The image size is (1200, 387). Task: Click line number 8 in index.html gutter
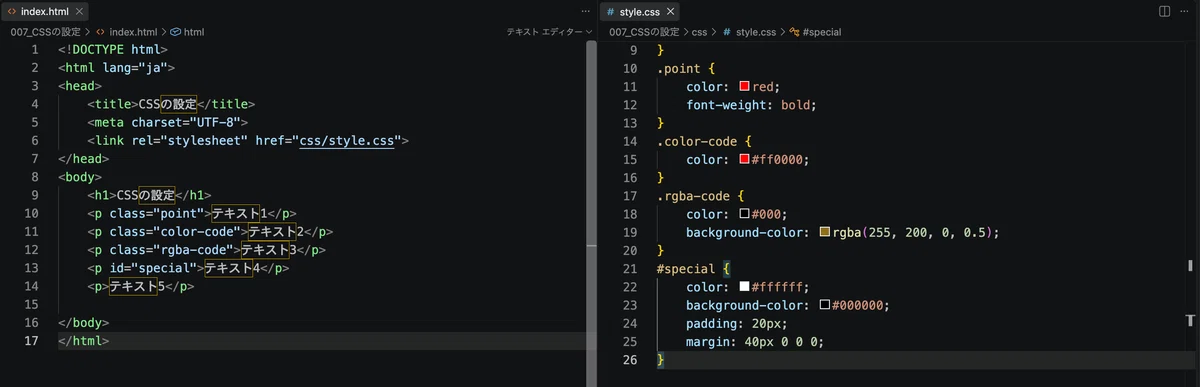click(34, 177)
